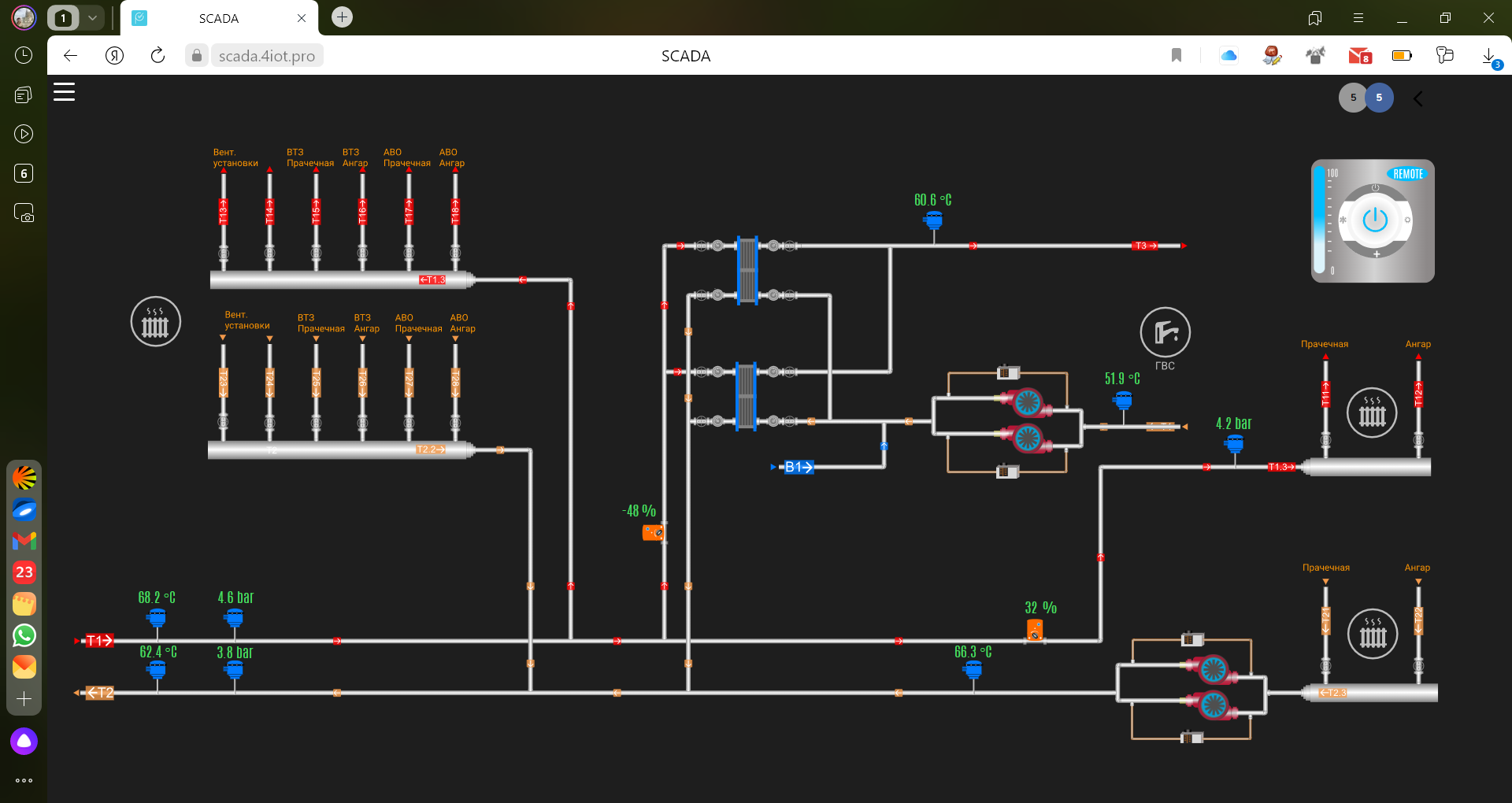Click the 32 % orange valve actuator
The height and width of the screenshot is (803, 1512).
(x=1035, y=629)
